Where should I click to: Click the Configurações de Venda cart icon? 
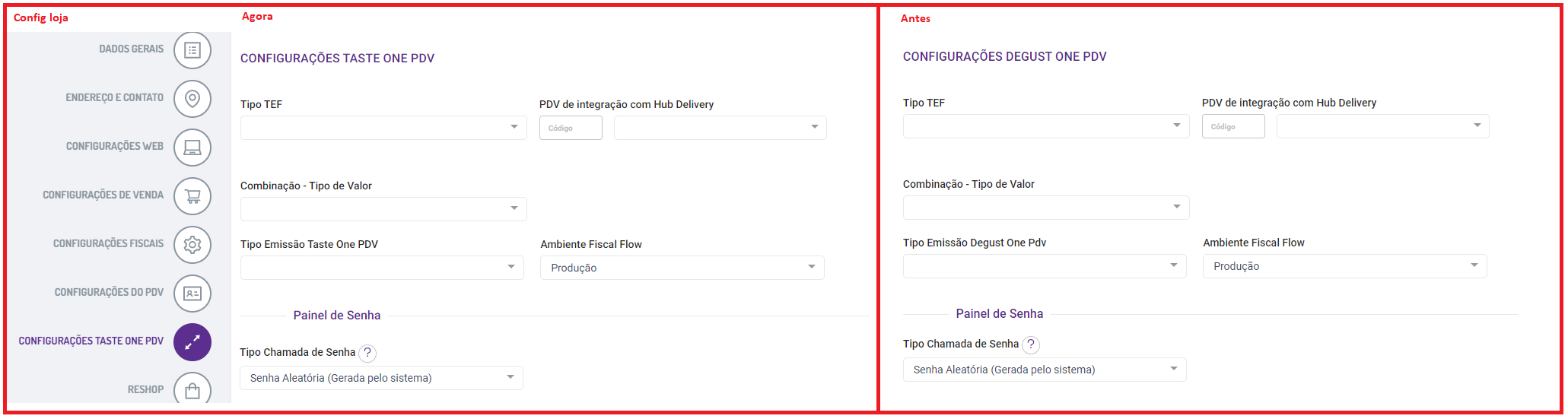pos(192,196)
